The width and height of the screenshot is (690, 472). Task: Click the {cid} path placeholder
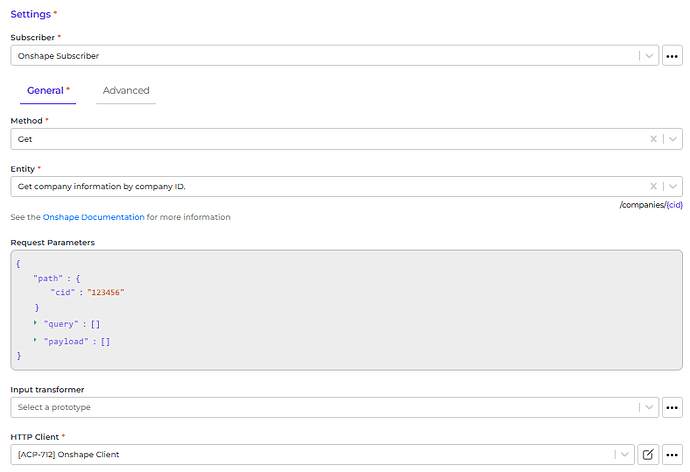pos(674,205)
